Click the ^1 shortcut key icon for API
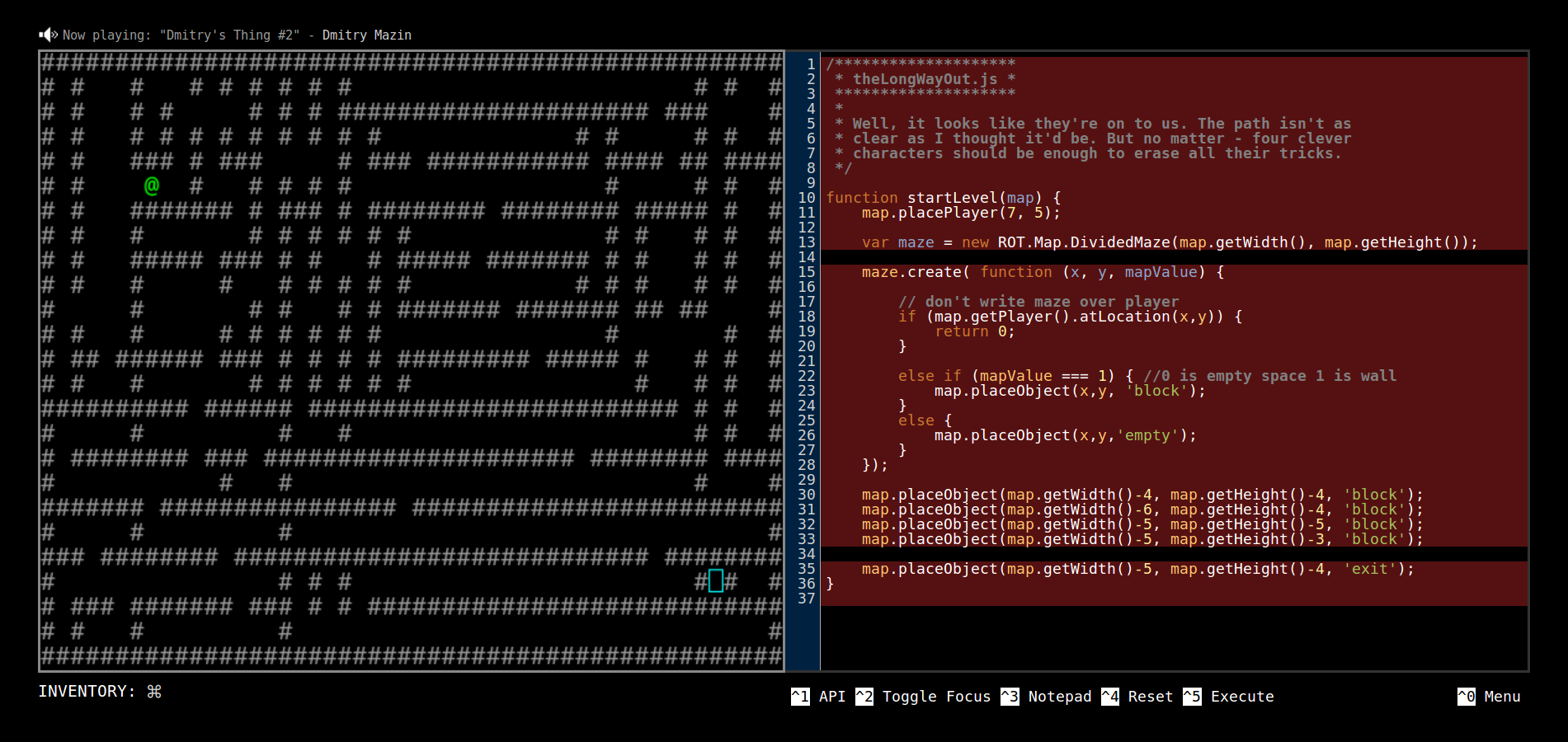The height and width of the screenshot is (742, 1568). pyautogui.click(x=800, y=697)
